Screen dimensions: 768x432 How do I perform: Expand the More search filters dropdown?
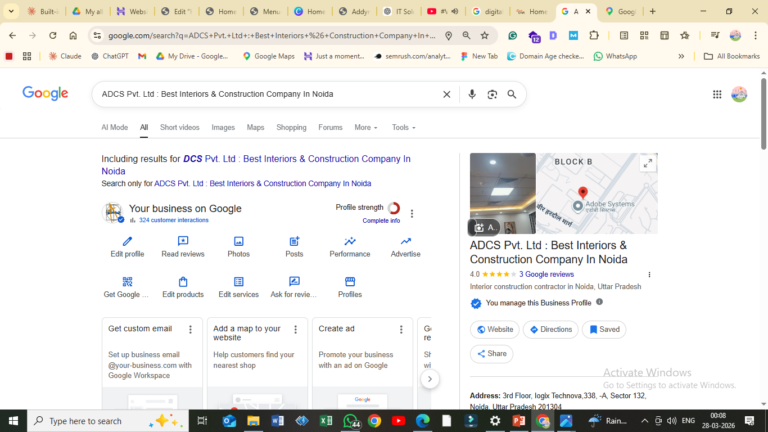click(x=365, y=128)
